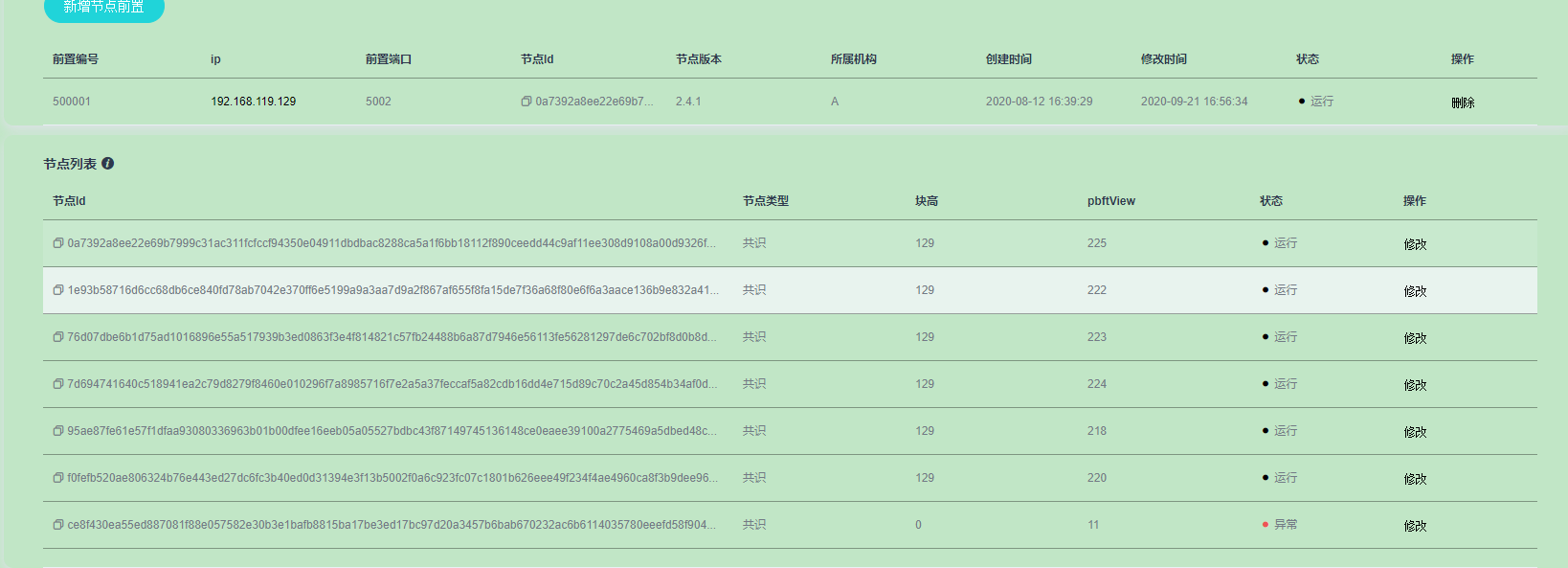Modify the abnormal node with pbftView 11
This screenshot has height=568, width=1568.
click(x=1415, y=526)
